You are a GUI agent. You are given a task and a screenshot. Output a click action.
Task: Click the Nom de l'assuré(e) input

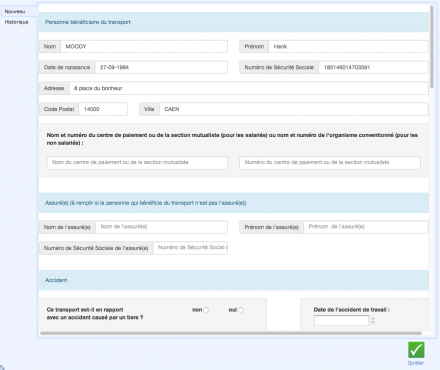click(162, 227)
